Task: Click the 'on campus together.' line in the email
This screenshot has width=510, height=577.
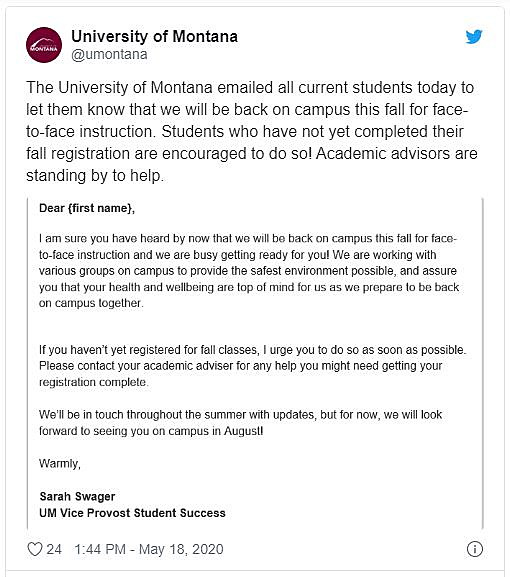Action: (91, 303)
